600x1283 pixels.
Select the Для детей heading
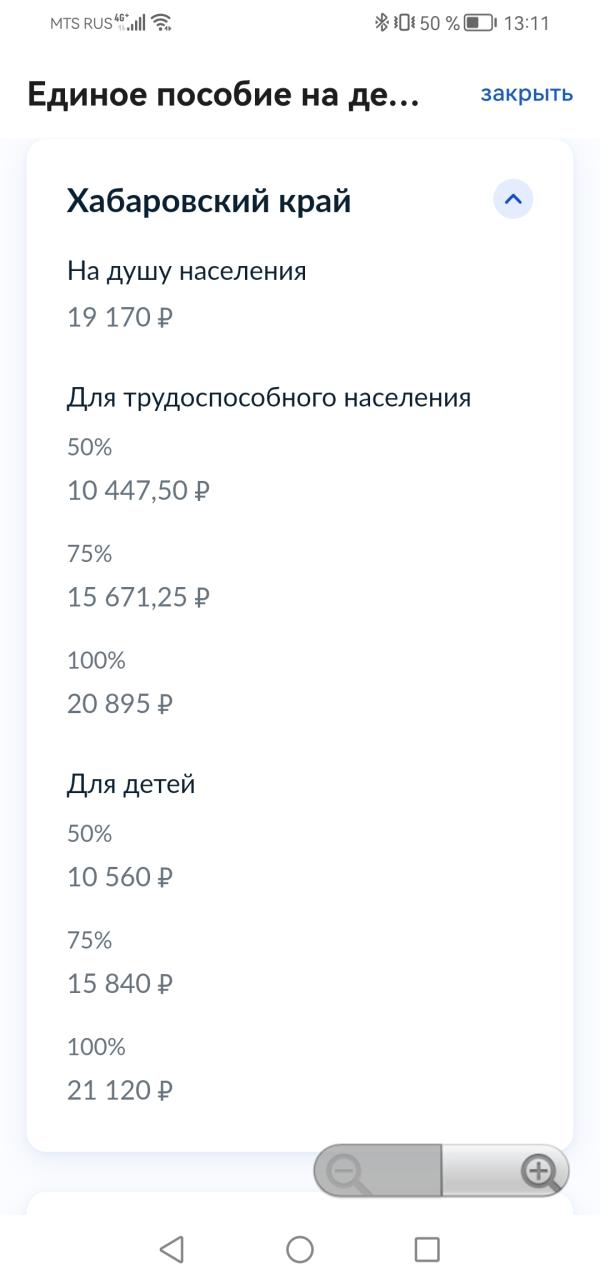click(131, 785)
